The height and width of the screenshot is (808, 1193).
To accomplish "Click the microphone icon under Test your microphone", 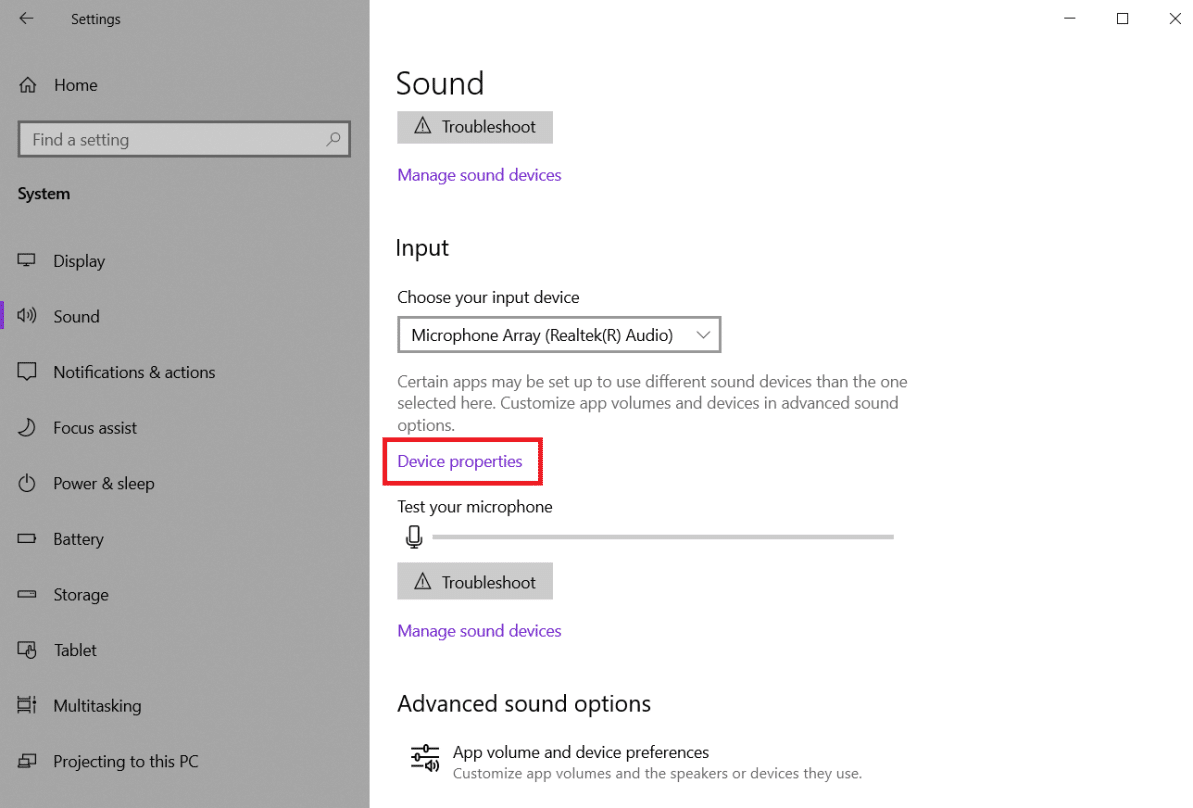I will pos(414,537).
